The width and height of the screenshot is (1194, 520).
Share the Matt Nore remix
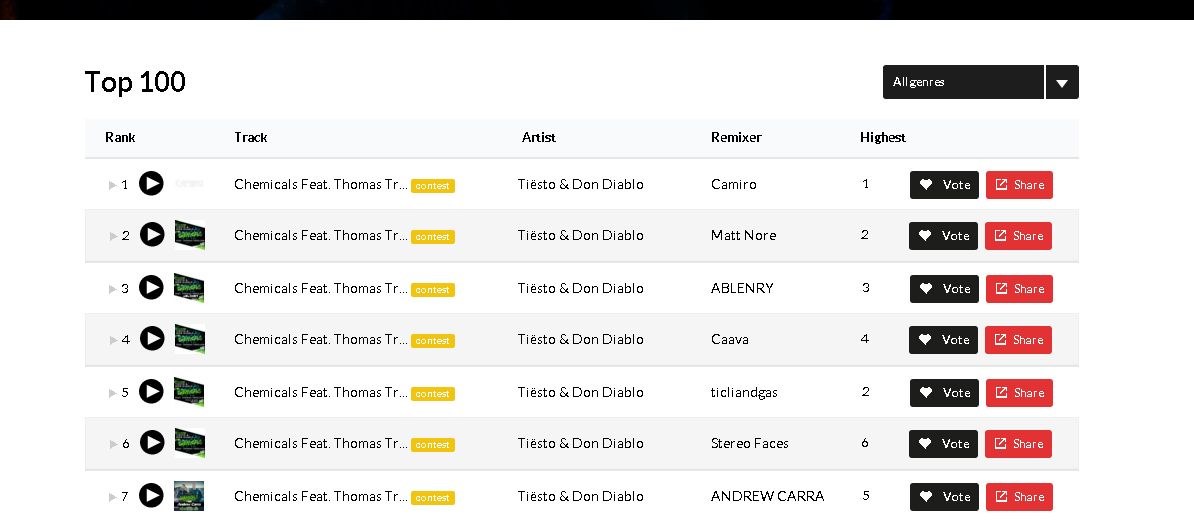tap(1018, 236)
